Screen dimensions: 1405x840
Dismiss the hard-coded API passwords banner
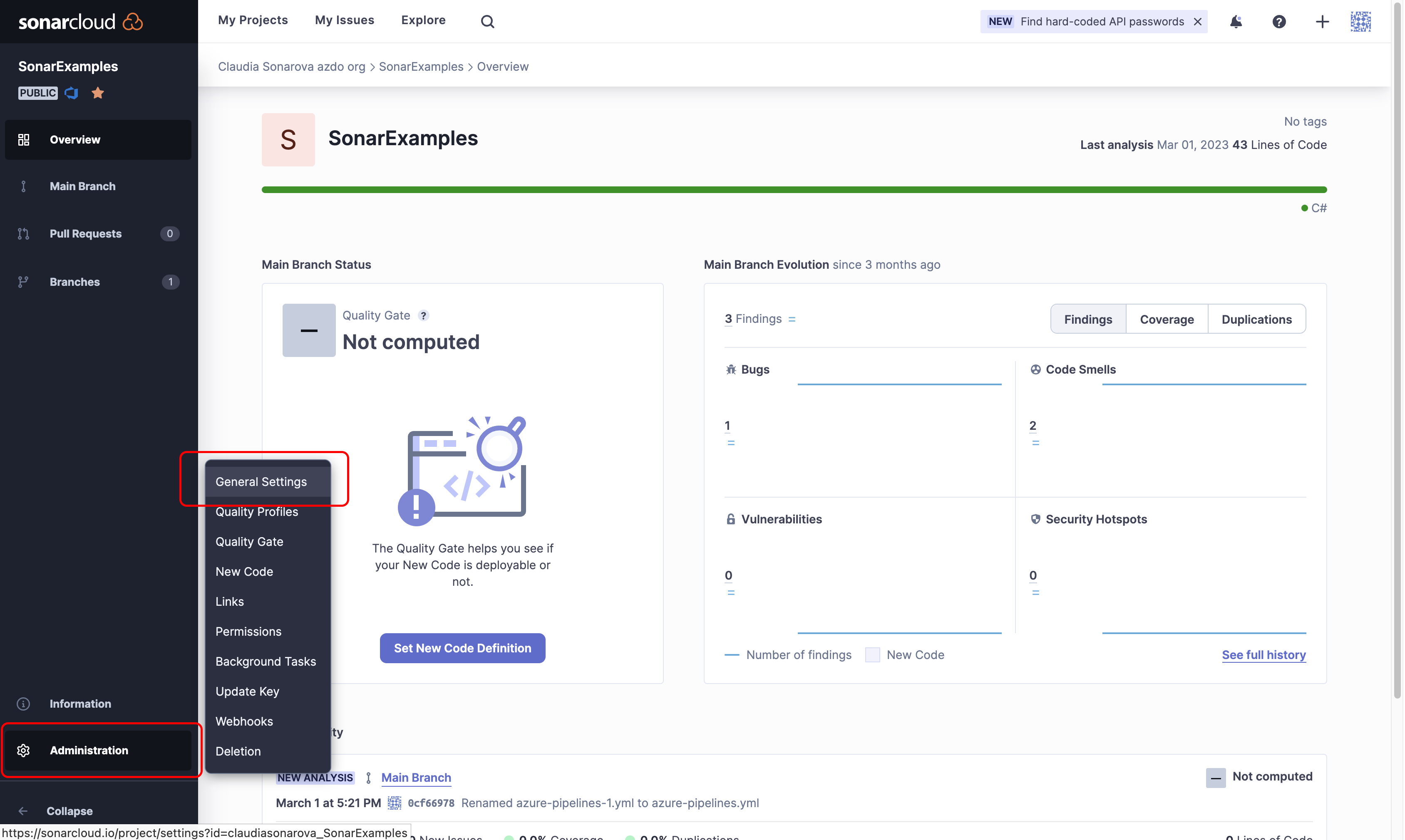coord(1198,22)
